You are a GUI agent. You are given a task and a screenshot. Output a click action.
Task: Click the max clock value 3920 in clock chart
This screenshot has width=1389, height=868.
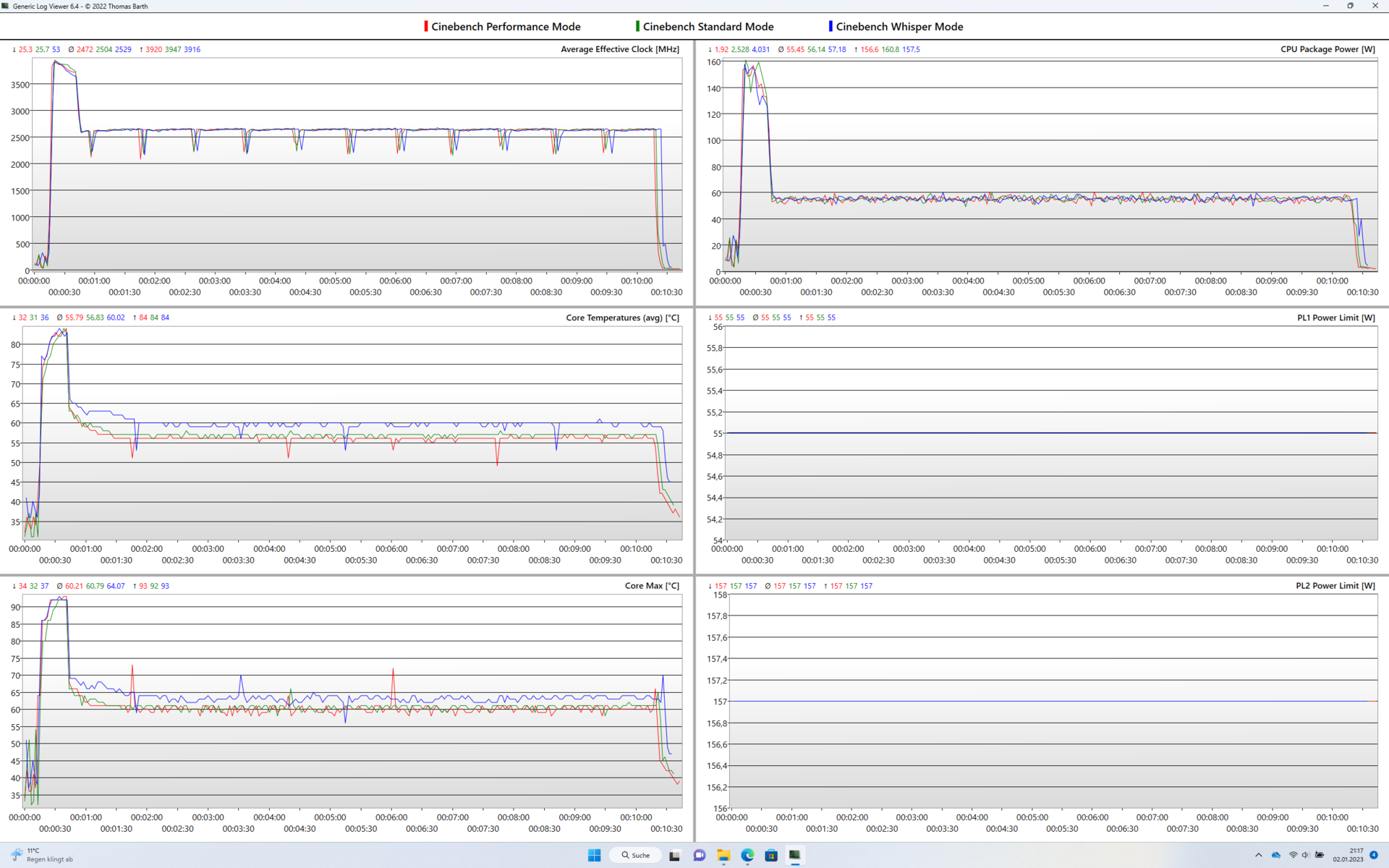click(154, 49)
